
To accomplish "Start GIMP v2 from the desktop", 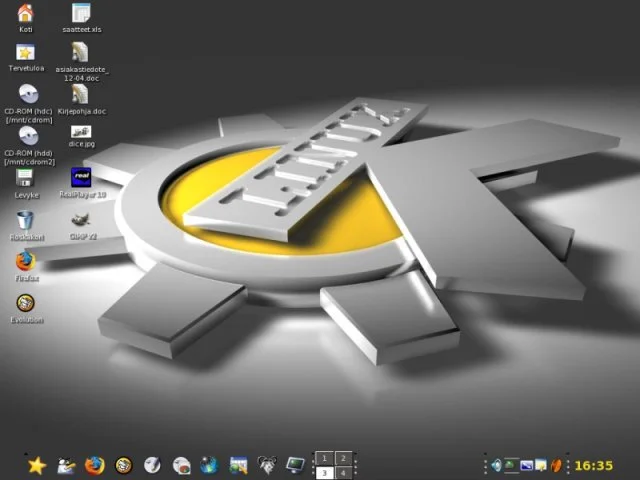I will pos(82,219).
